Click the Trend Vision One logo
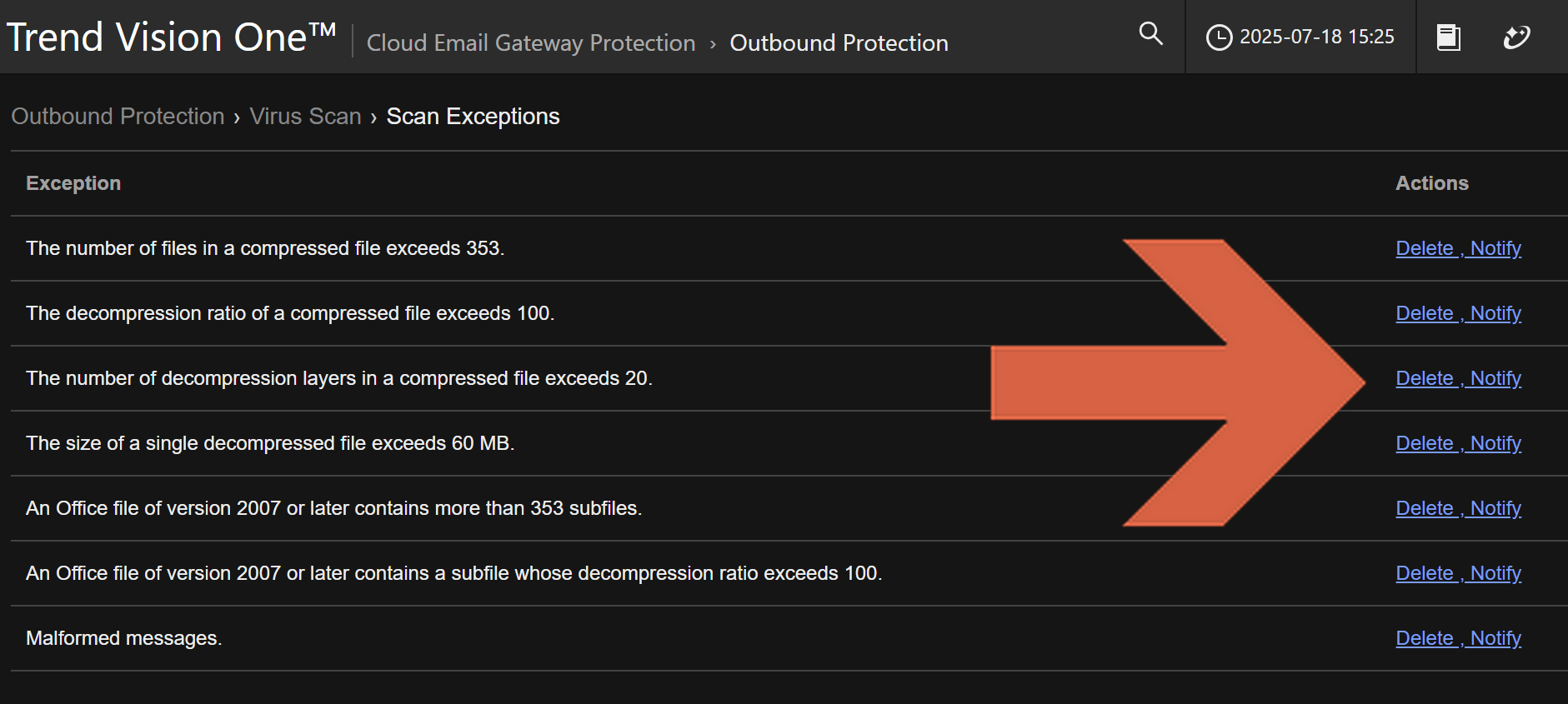This screenshot has height=704, width=1568. tap(171, 37)
